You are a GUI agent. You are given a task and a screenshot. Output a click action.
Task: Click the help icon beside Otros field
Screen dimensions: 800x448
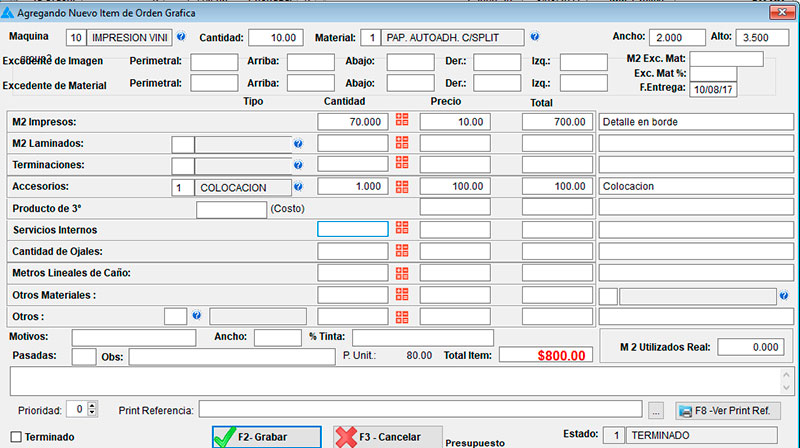pos(196,316)
